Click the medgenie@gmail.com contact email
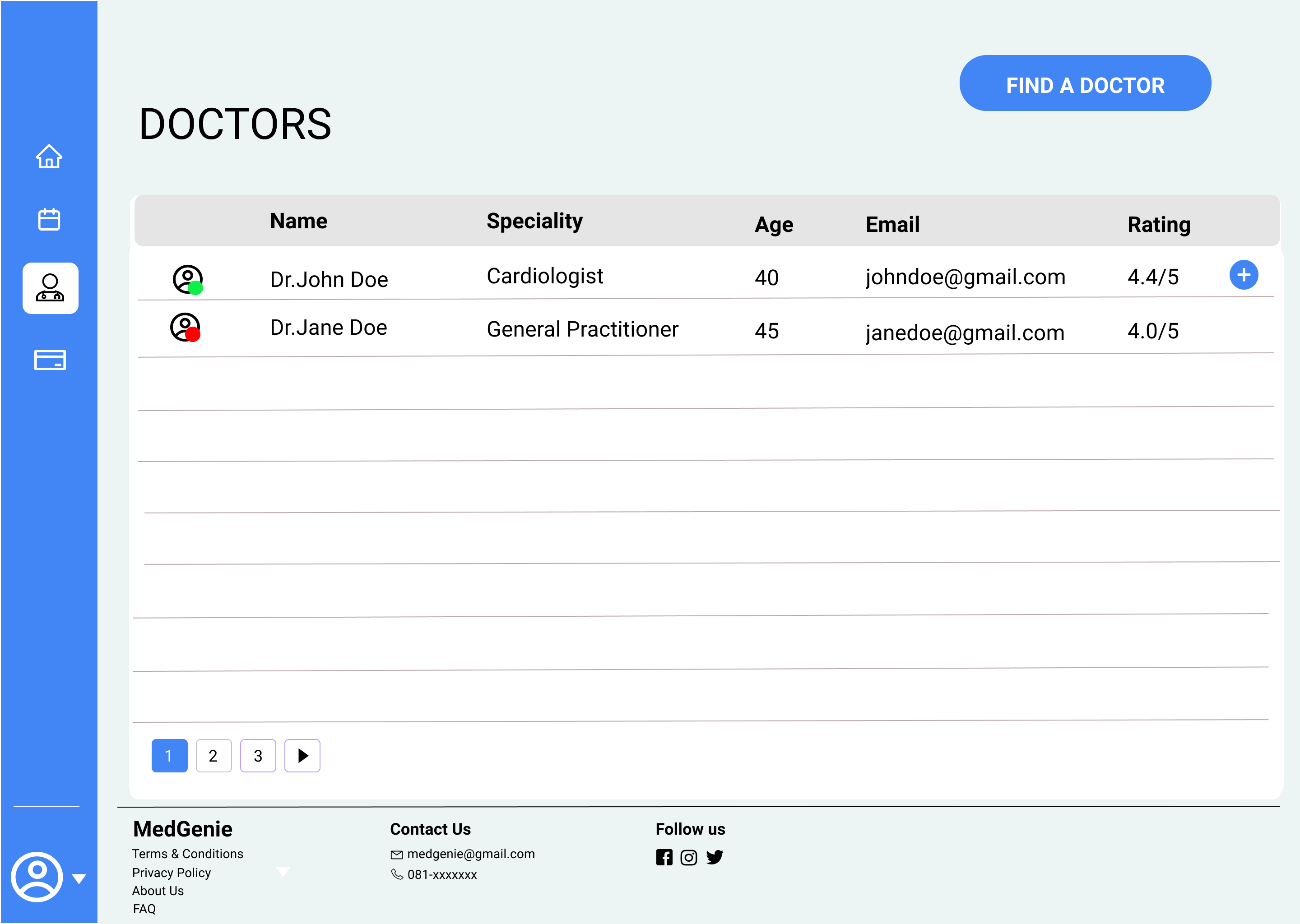1300x924 pixels. [x=470, y=854]
